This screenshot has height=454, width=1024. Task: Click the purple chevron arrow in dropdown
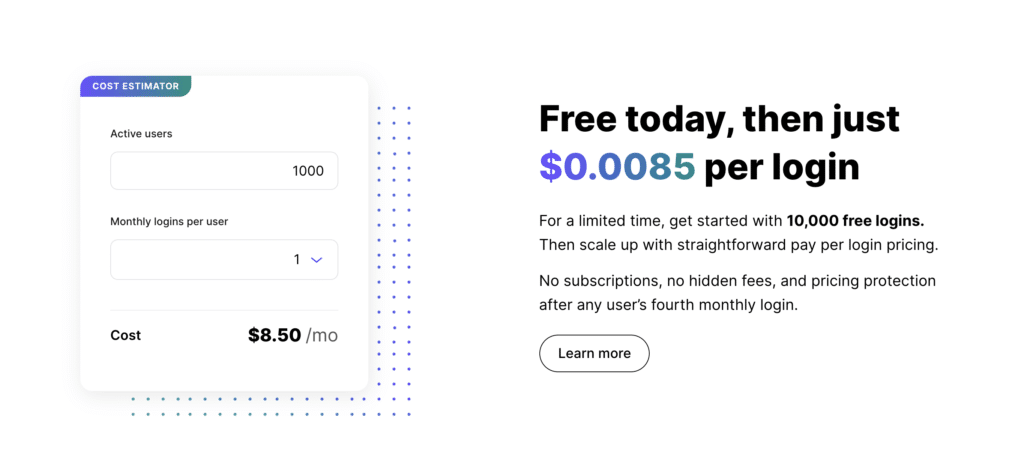point(317,260)
